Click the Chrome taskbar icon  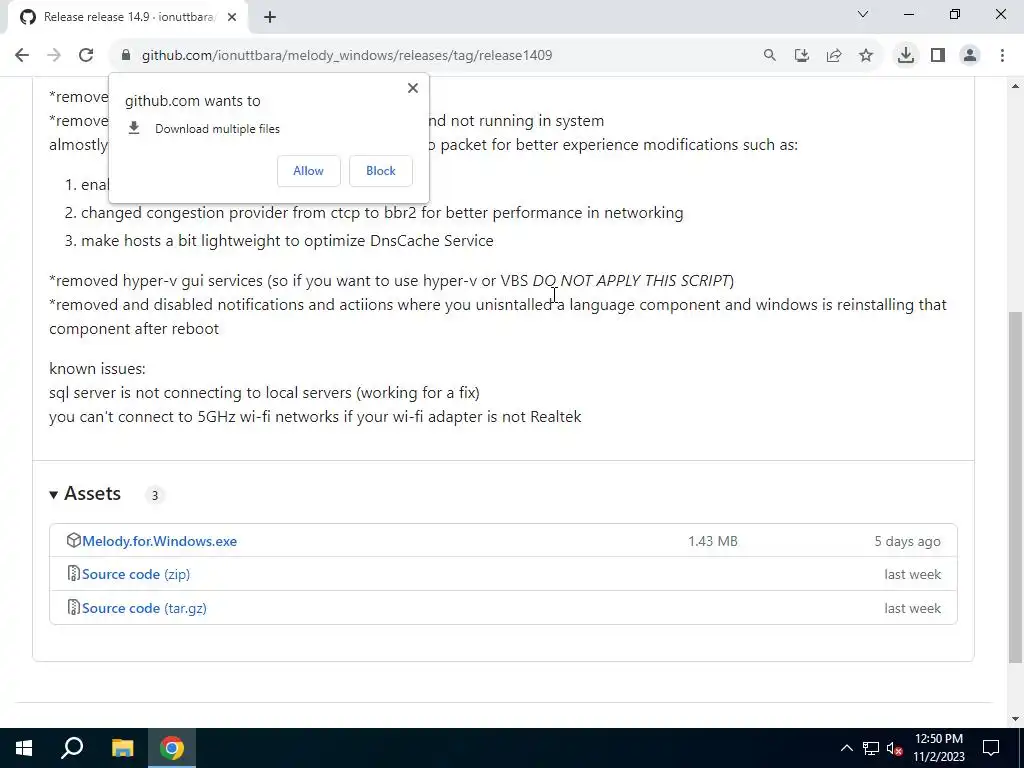point(172,748)
